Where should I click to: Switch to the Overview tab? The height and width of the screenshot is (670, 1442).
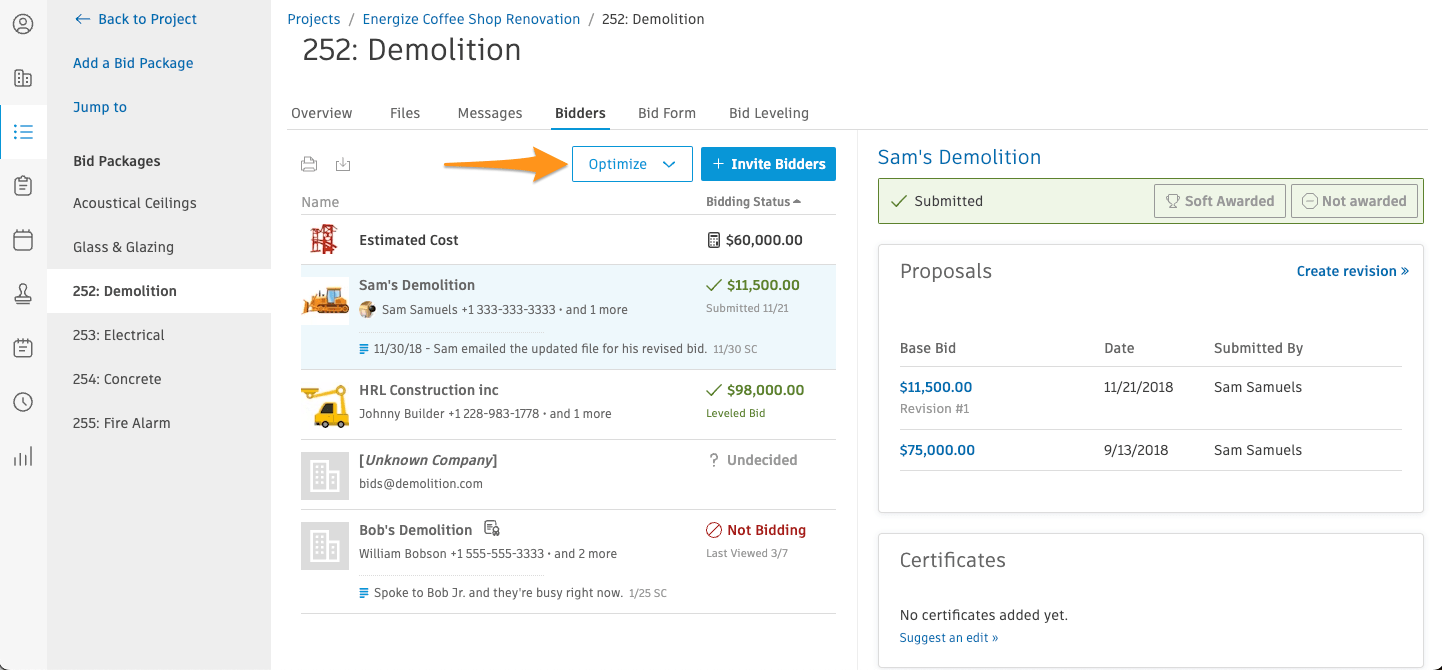click(322, 113)
